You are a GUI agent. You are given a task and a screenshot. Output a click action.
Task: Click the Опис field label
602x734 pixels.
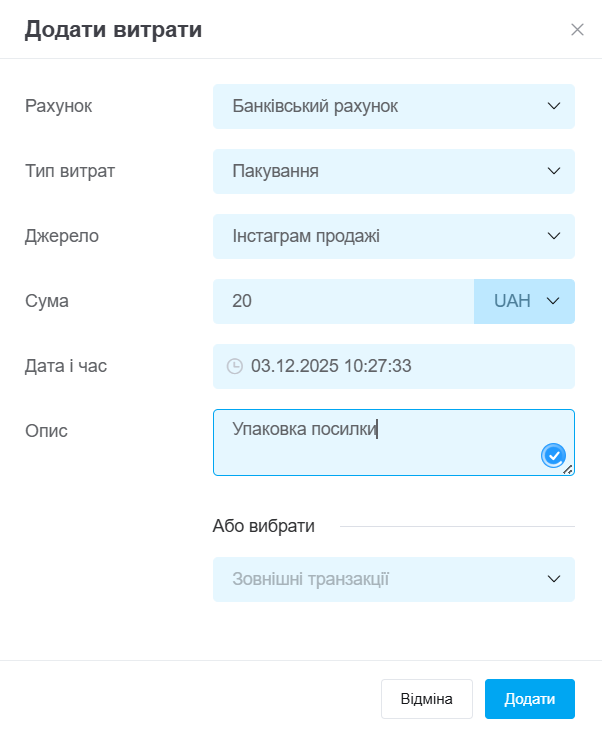pyautogui.click(x=45, y=430)
